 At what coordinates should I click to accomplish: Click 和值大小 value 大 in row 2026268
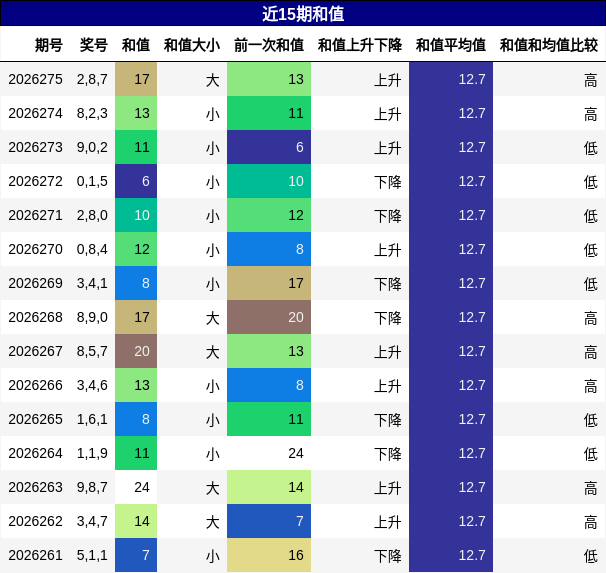click(x=213, y=318)
